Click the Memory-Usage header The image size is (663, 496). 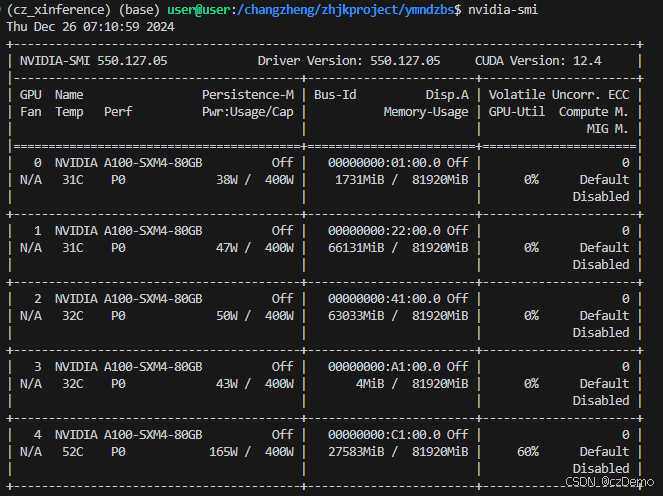426,112
